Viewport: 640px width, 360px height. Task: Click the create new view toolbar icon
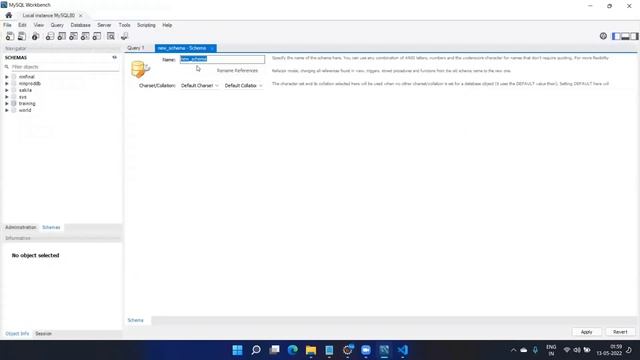point(73,36)
